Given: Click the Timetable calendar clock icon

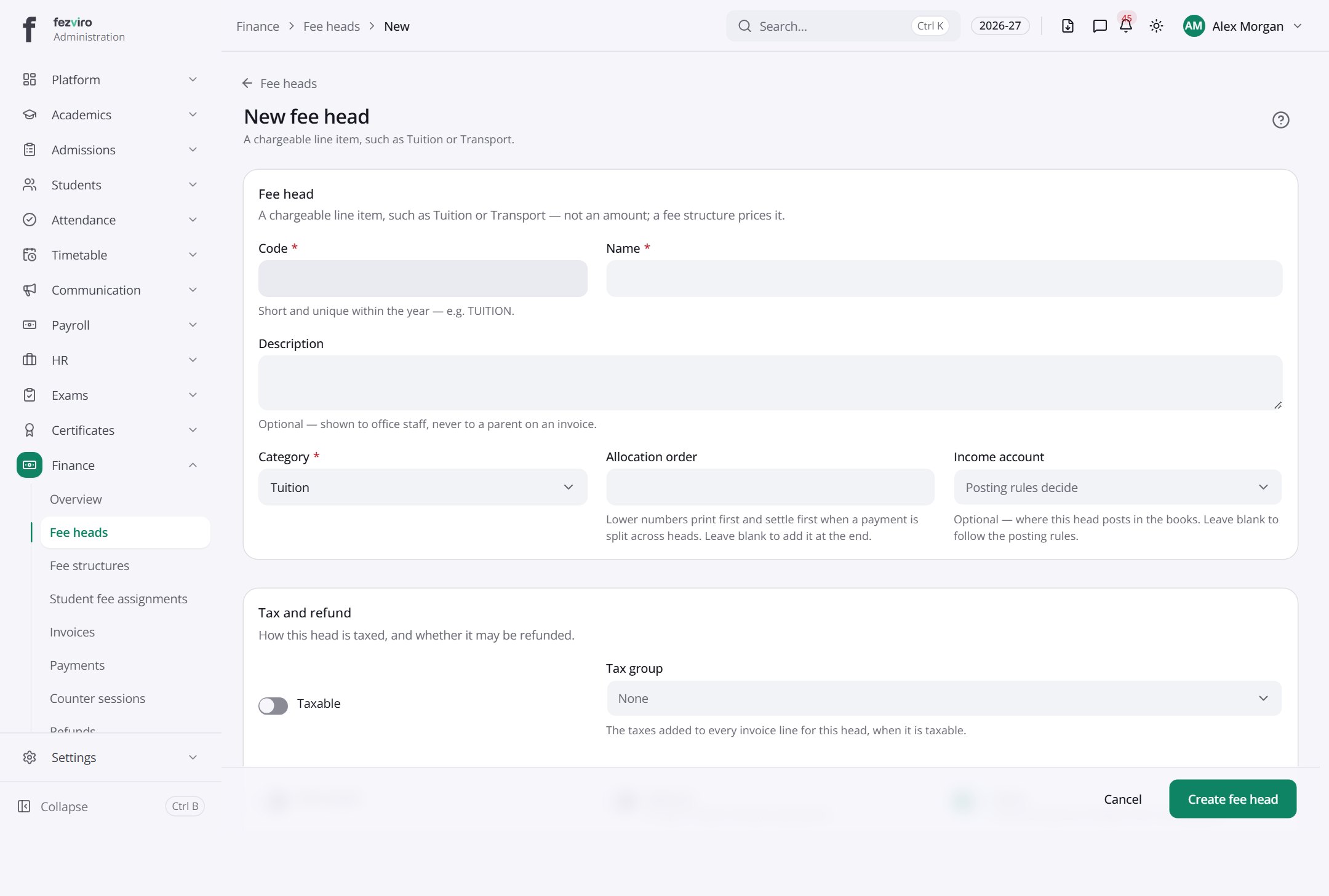Looking at the screenshot, I should (x=30, y=255).
